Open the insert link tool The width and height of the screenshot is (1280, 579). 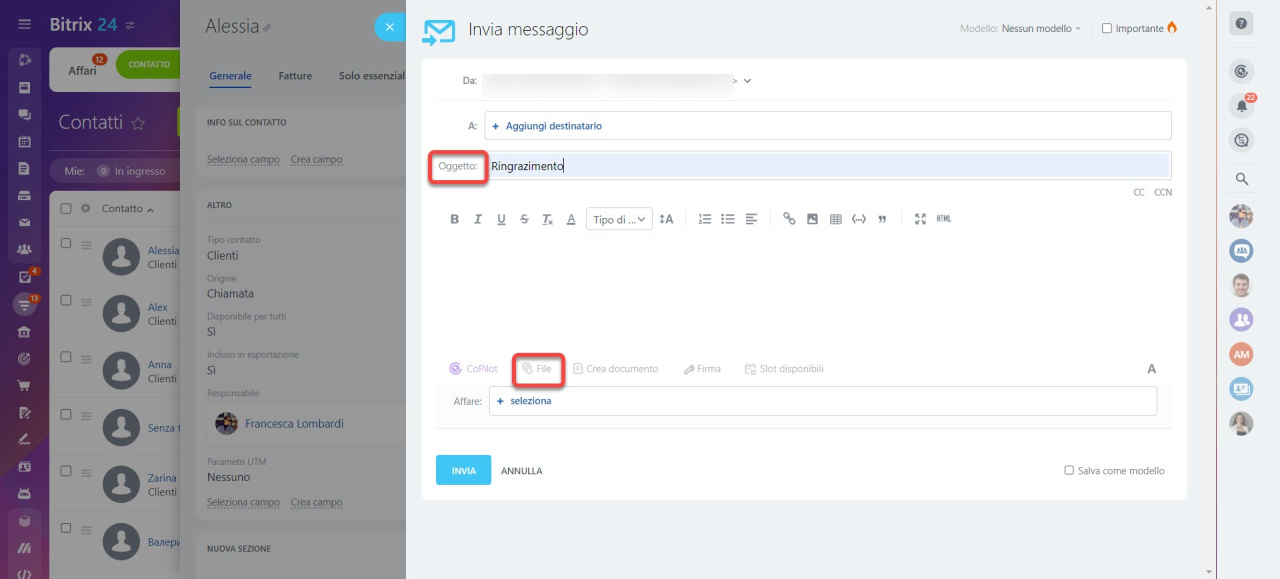(789, 218)
